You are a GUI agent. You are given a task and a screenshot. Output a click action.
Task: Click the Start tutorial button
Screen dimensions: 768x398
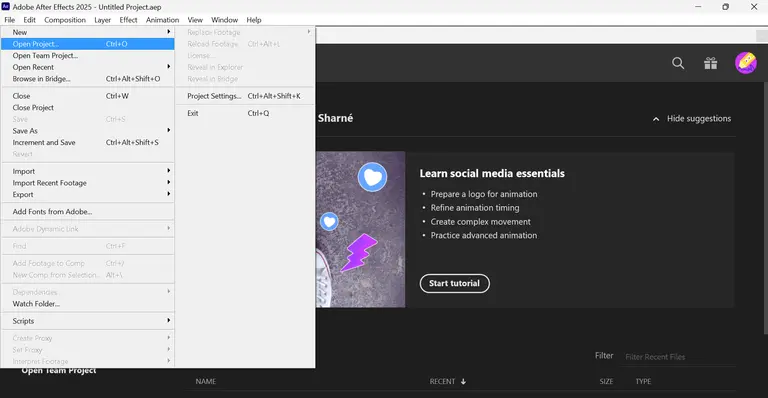(455, 283)
